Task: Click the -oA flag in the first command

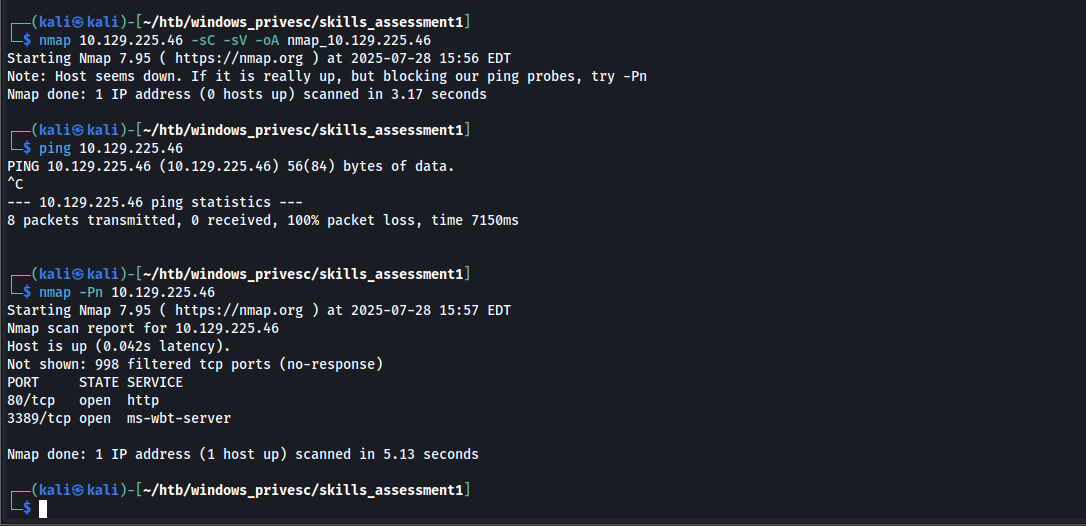Action: (267, 40)
